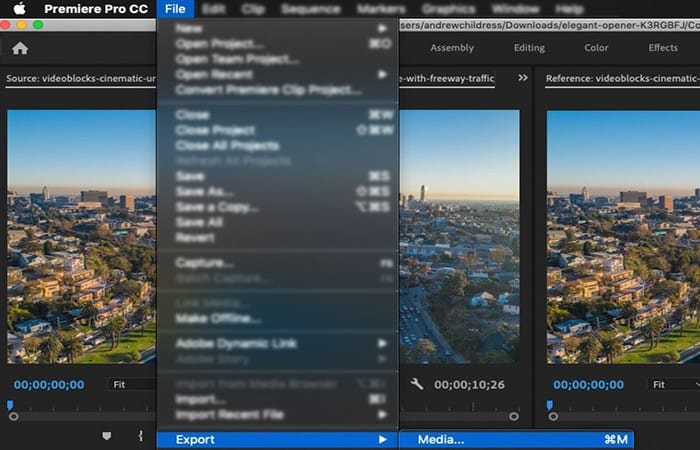This screenshot has height=450, width=700.
Task: Choose Convert Premiere Clip Project item
Action: coord(278,90)
